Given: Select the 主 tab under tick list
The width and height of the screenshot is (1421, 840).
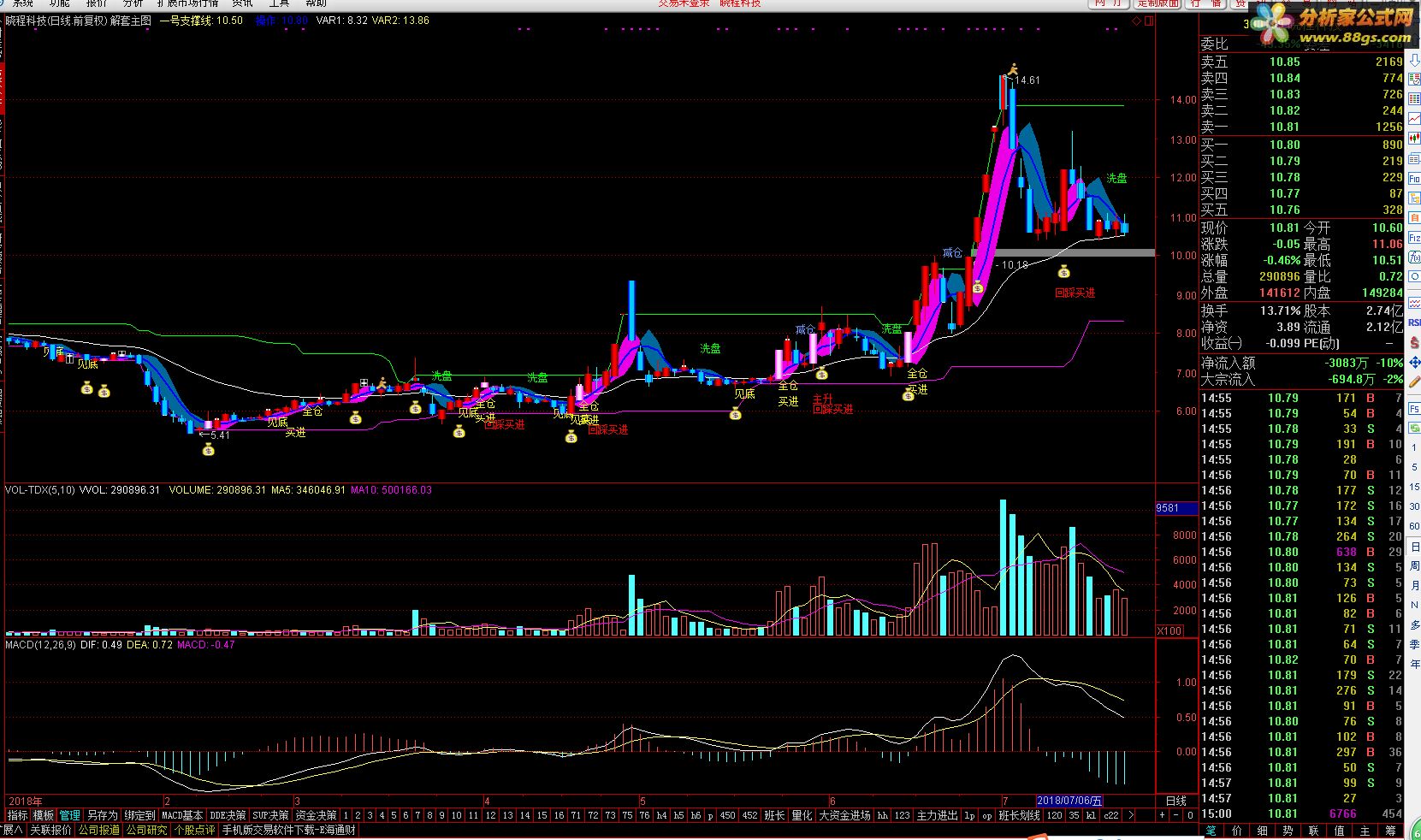Looking at the screenshot, I should (x=1365, y=831).
